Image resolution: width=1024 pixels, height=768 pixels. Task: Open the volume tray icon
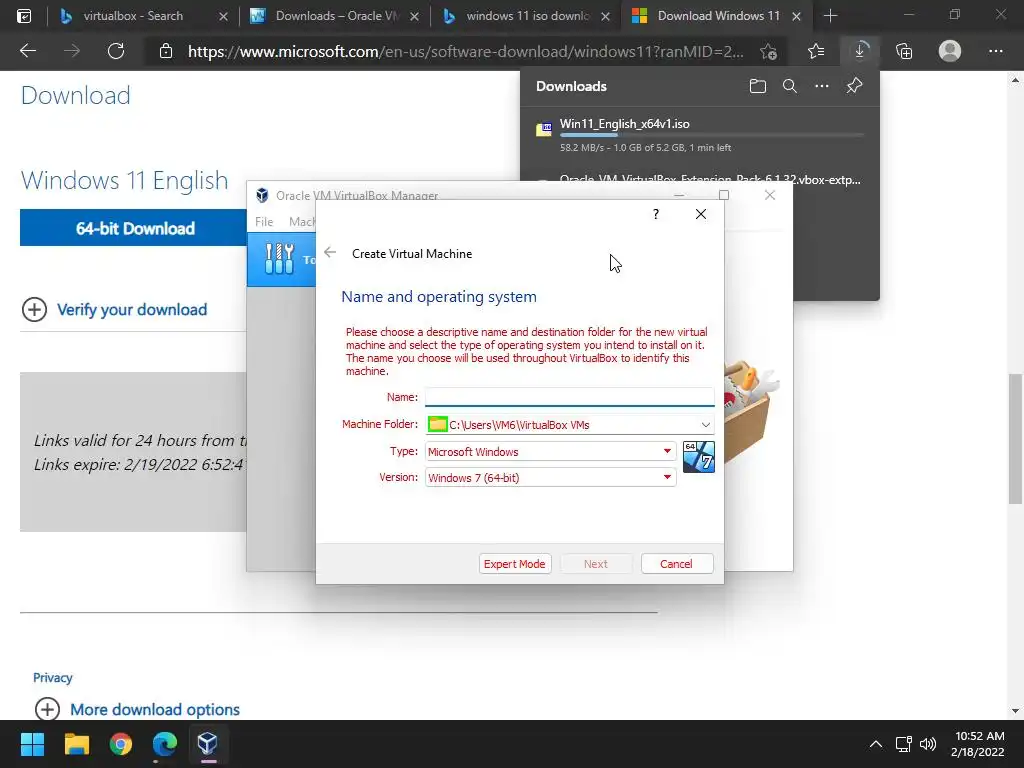coord(927,744)
